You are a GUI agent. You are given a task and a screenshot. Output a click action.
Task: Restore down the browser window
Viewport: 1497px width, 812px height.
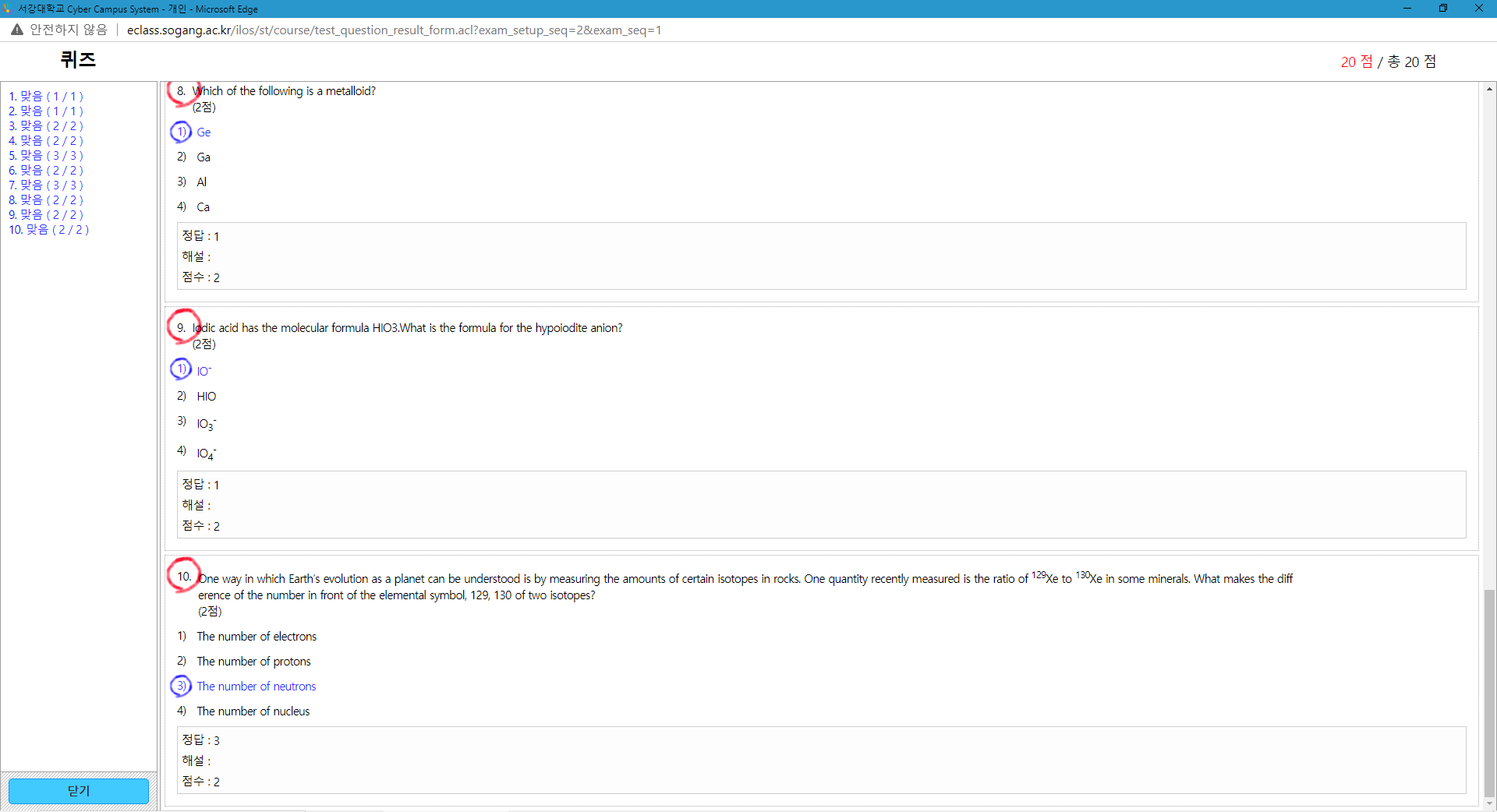tap(1442, 9)
